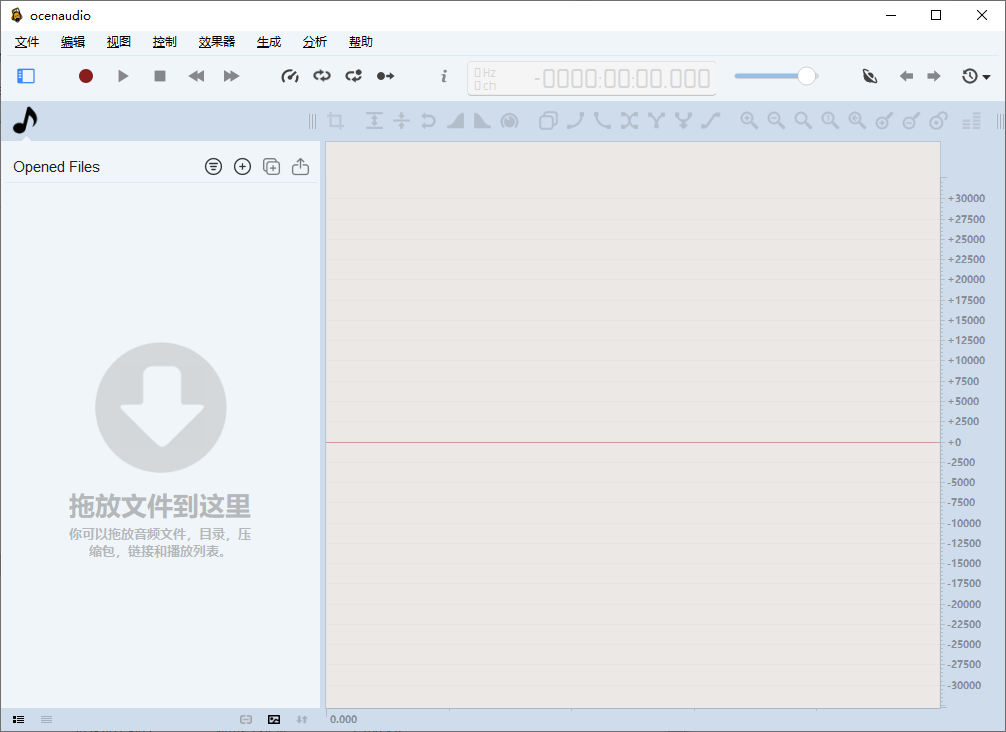Toggle the microphone mute icon
This screenshot has width=1006, height=732.
coord(869,76)
